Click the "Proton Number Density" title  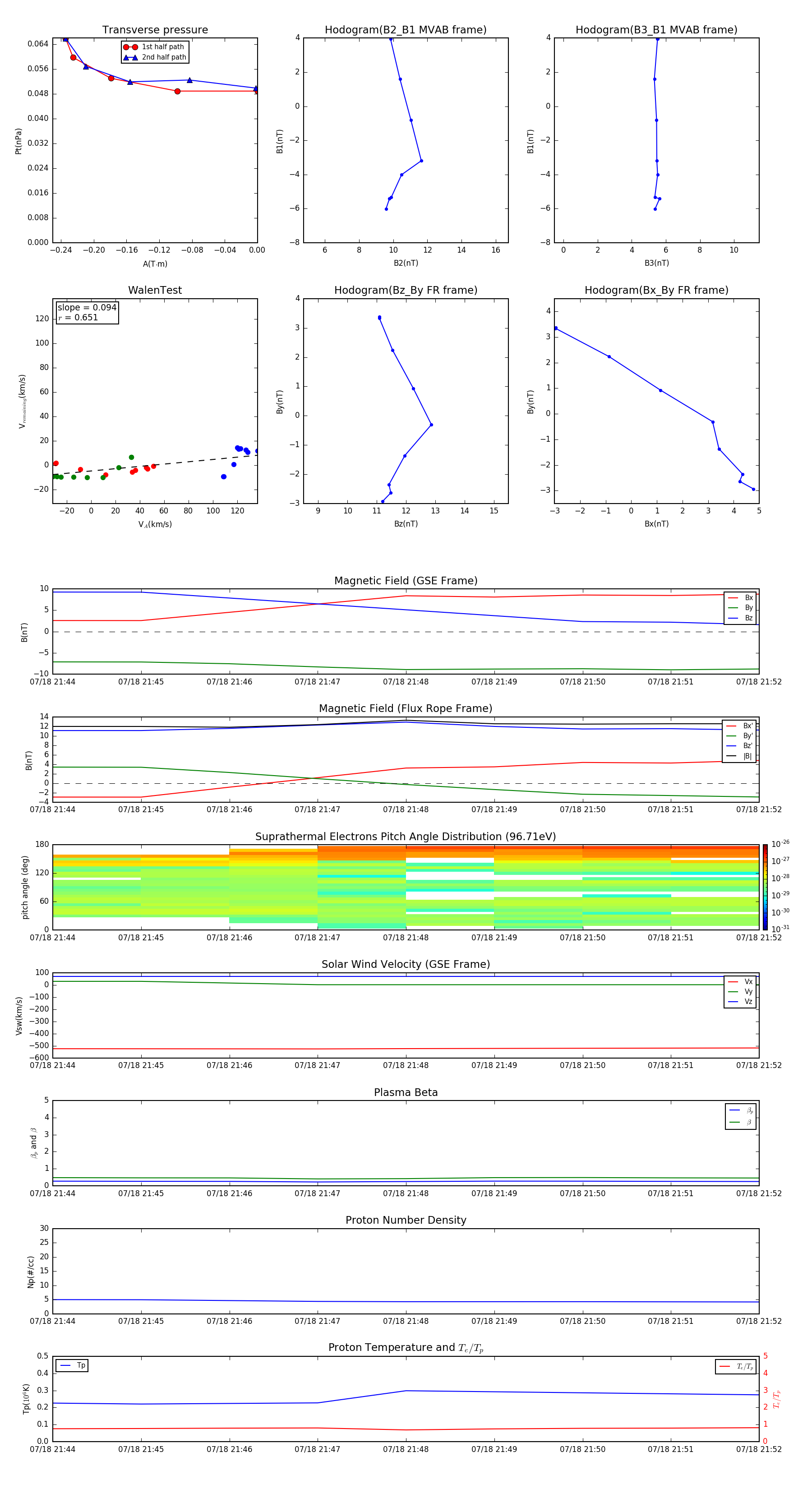click(406, 1220)
